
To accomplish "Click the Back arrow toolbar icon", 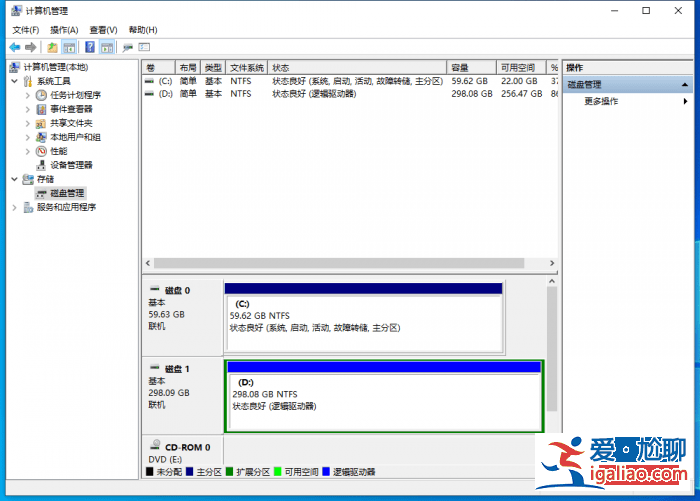I will tap(15, 47).
